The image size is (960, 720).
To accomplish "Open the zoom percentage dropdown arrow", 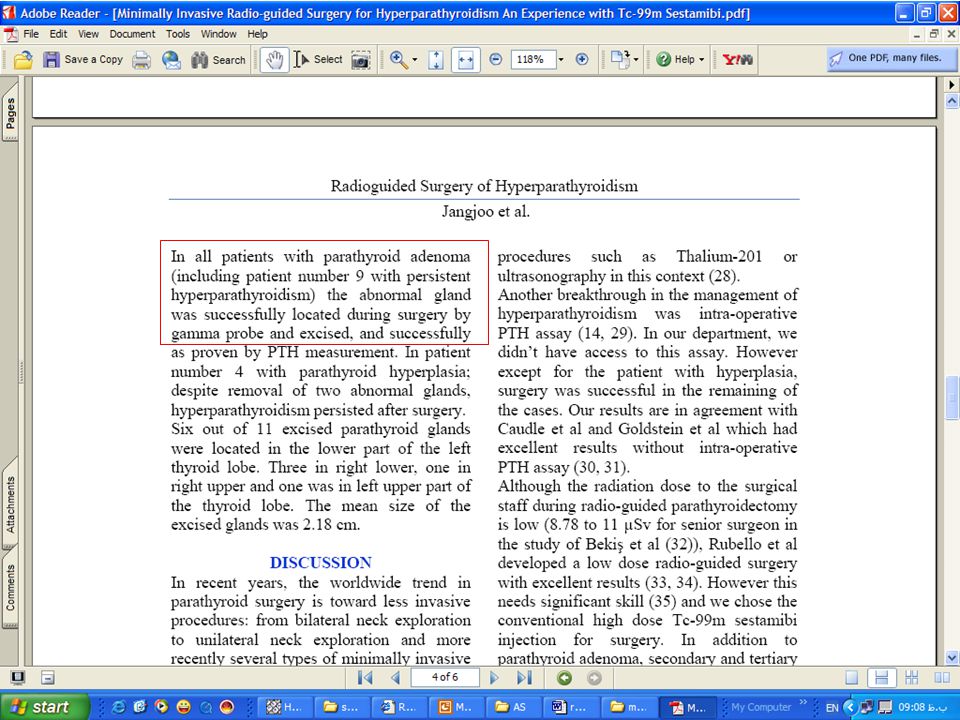I will tap(561, 59).
